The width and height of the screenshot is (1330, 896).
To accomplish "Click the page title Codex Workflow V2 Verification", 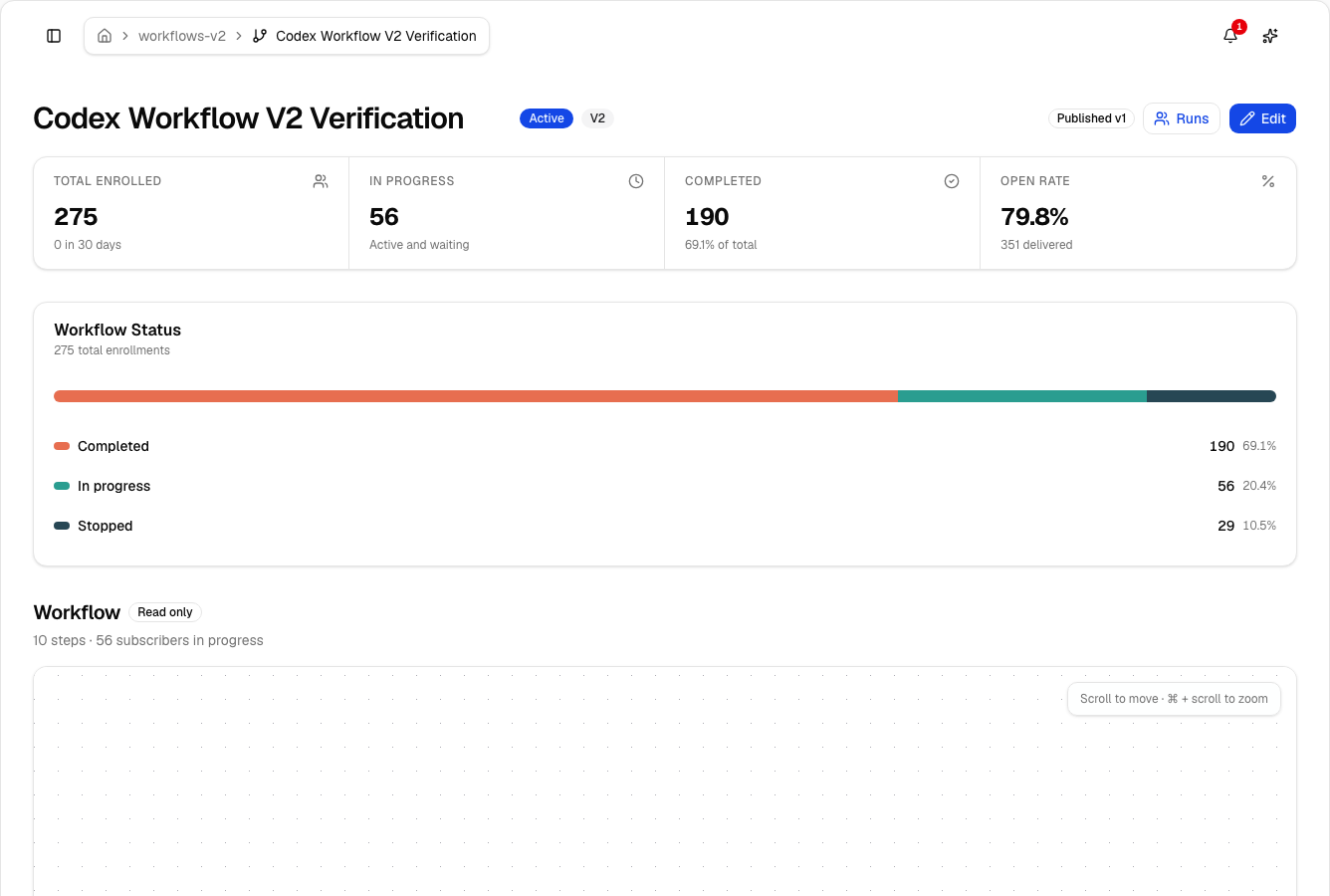I will [249, 118].
